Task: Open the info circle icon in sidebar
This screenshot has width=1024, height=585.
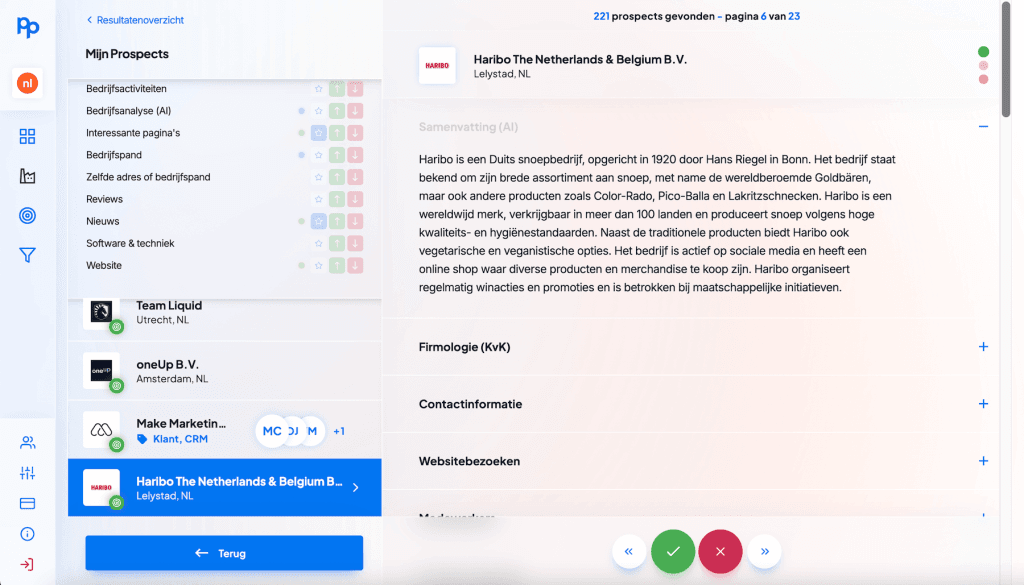Action: click(x=27, y=534)
